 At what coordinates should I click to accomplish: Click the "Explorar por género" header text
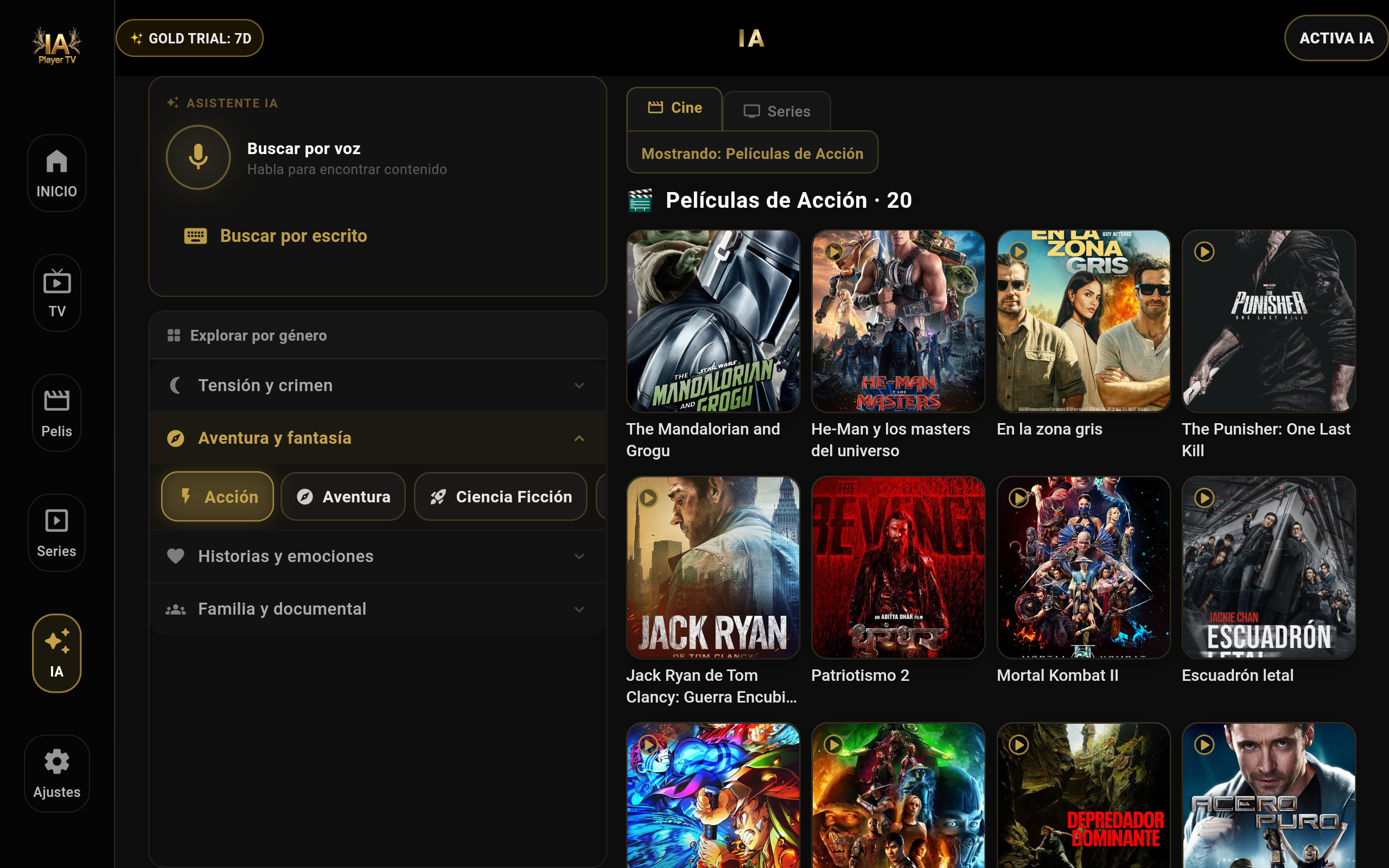point(258,335)
